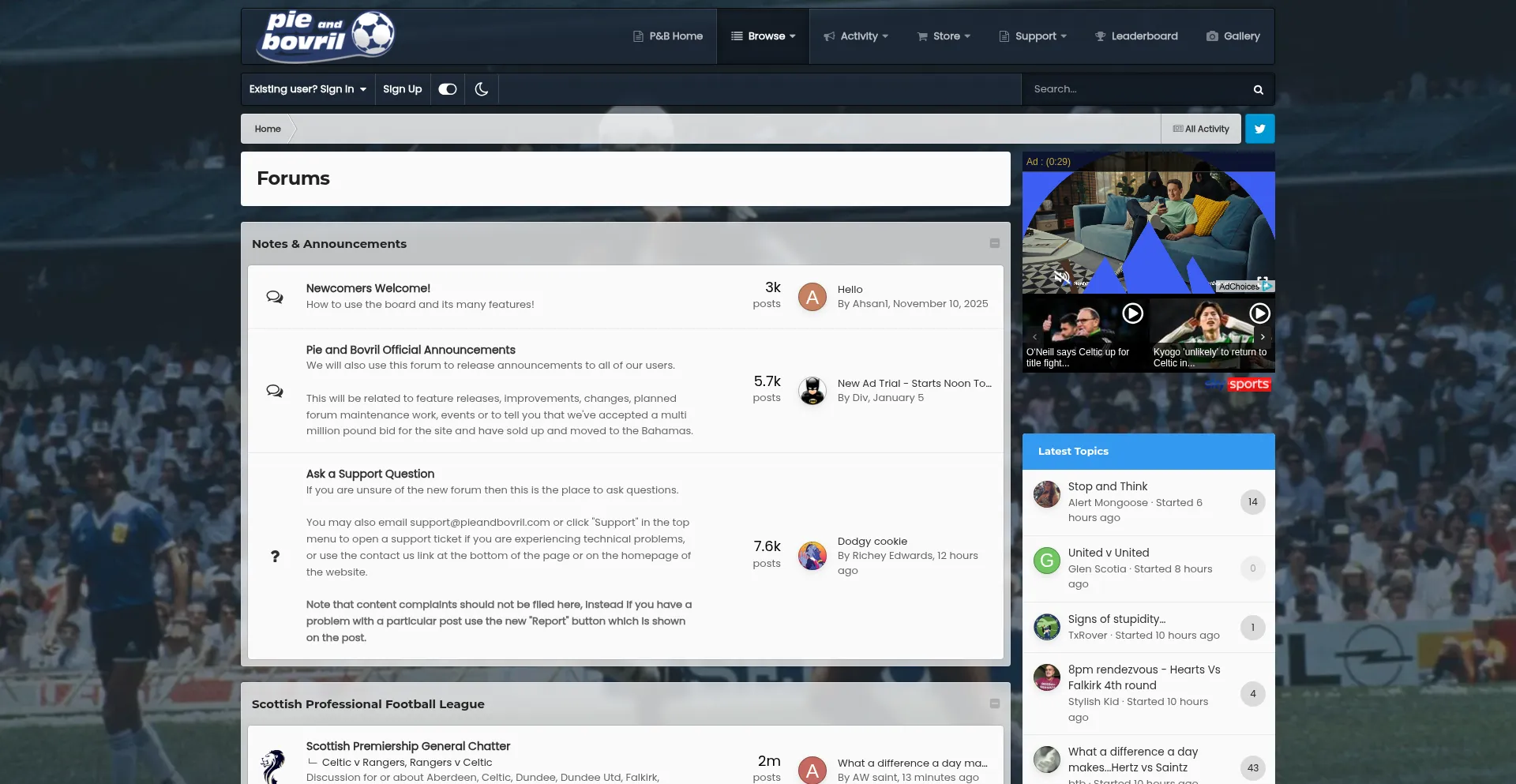Open the Stop and Think topic

click(1107, 486)
